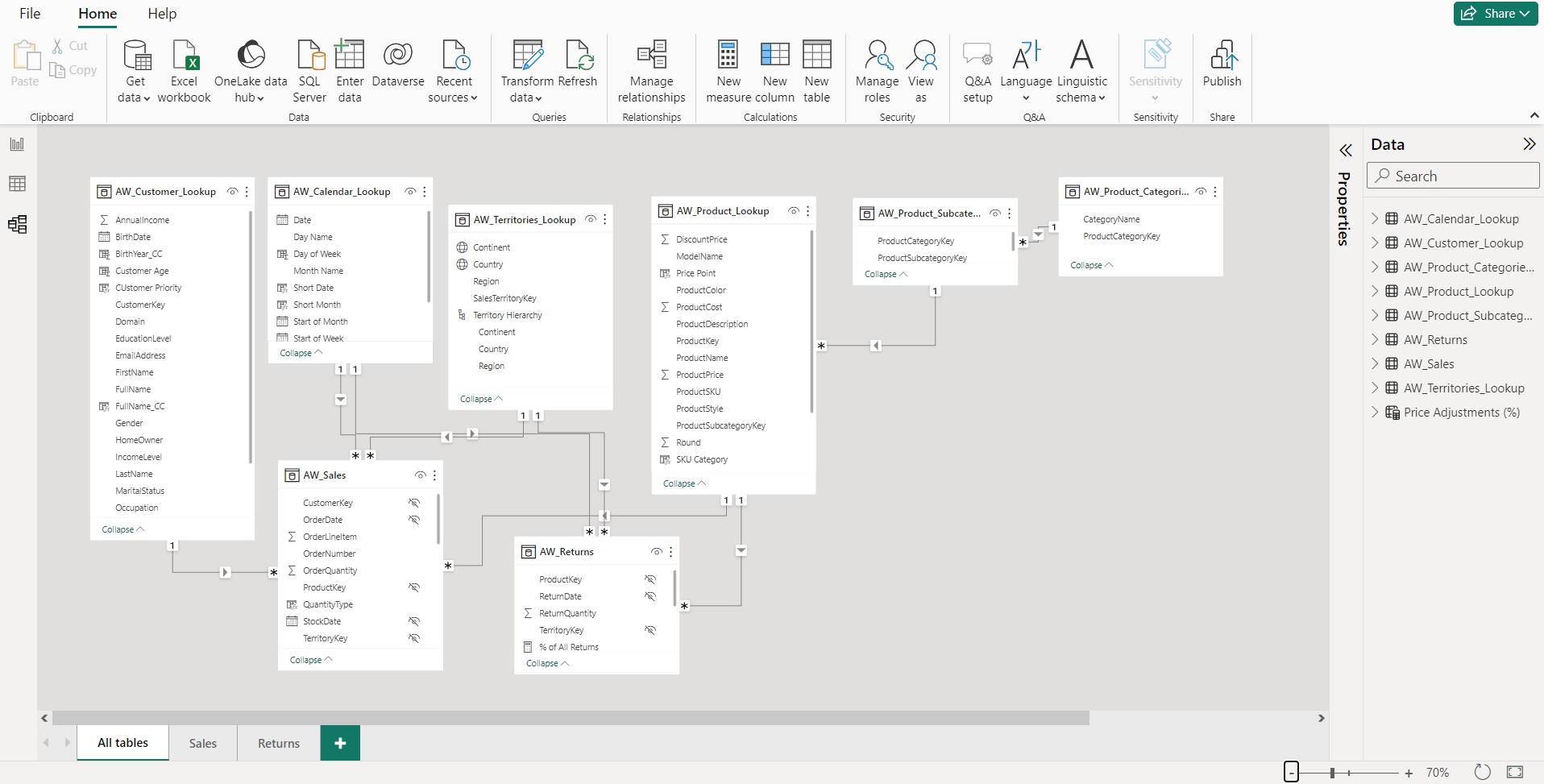This screenshot has width=1544, height=784.
Task: Click the Data pane search box
Action: tap(1453, 175)
